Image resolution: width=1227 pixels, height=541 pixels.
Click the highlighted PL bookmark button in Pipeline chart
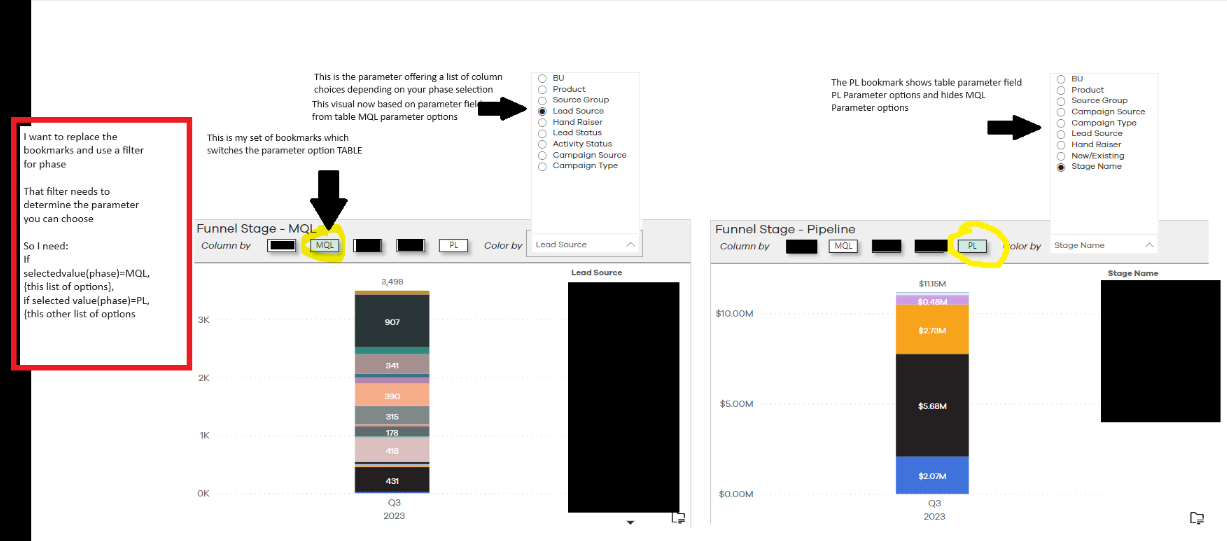pos(971,245)
